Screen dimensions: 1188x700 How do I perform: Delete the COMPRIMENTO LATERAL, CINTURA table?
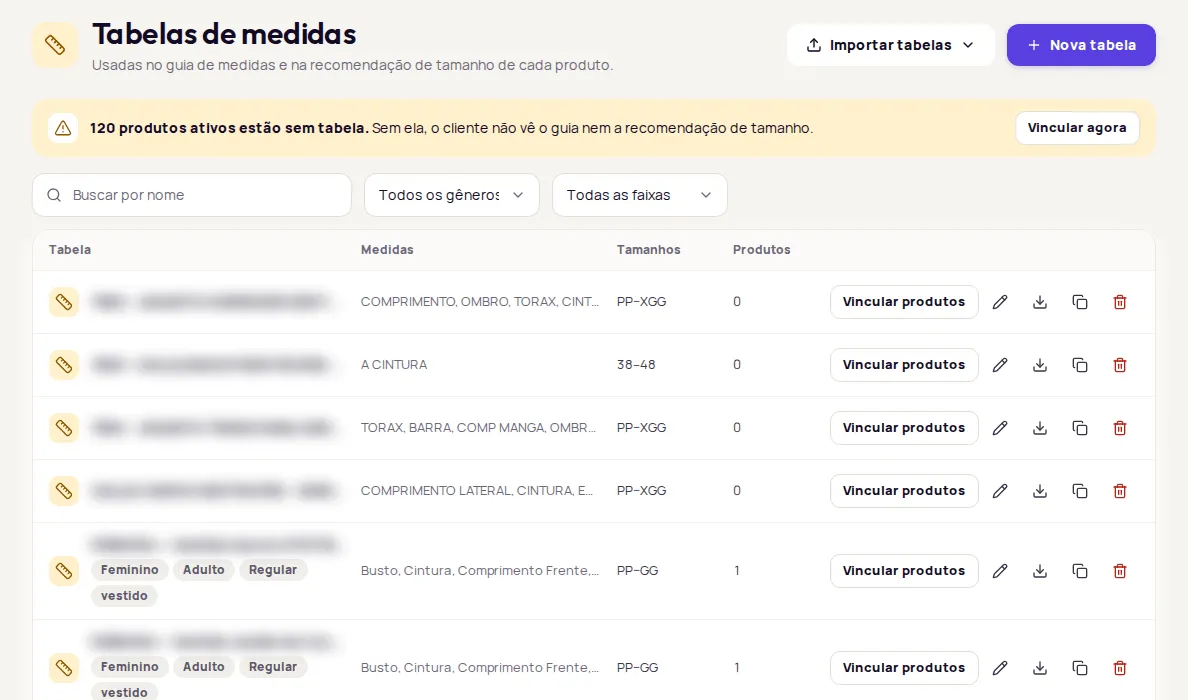click(1120, 490)
